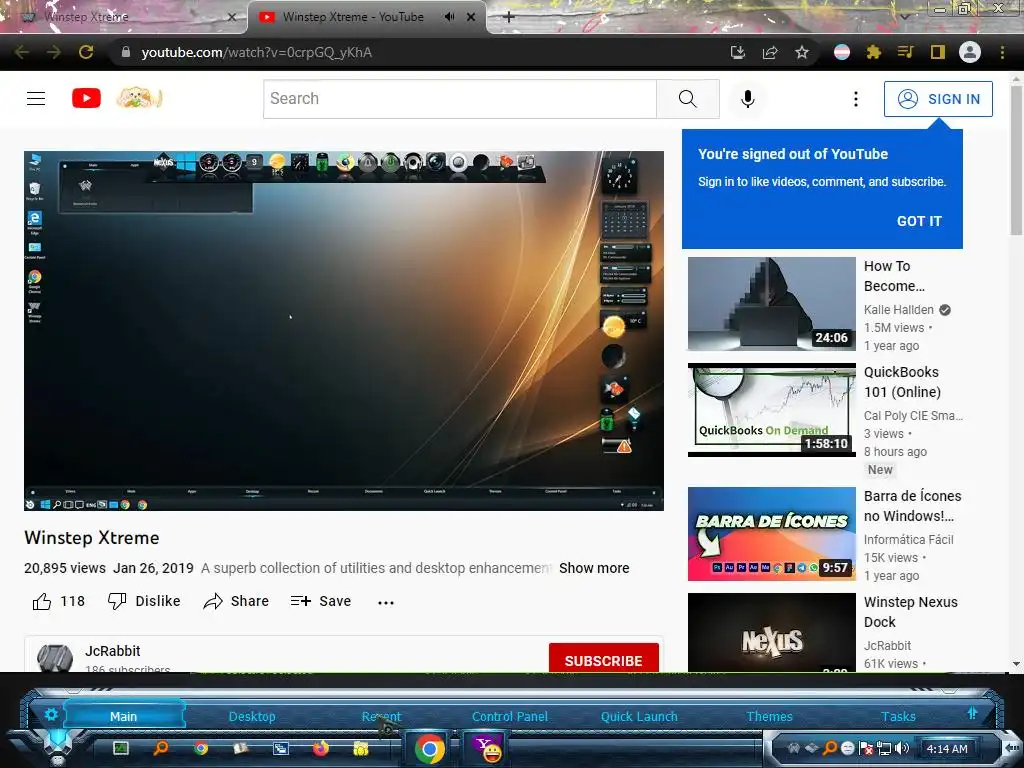Open the Share options for the video

pos(236,601)
